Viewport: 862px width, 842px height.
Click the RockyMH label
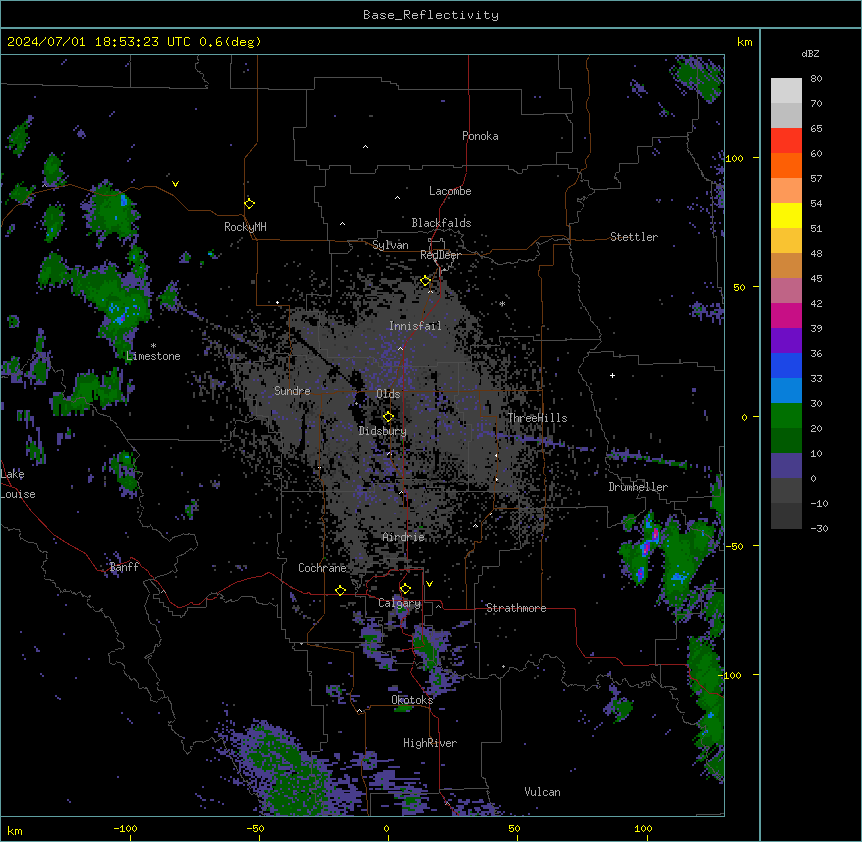click(245, 227)
